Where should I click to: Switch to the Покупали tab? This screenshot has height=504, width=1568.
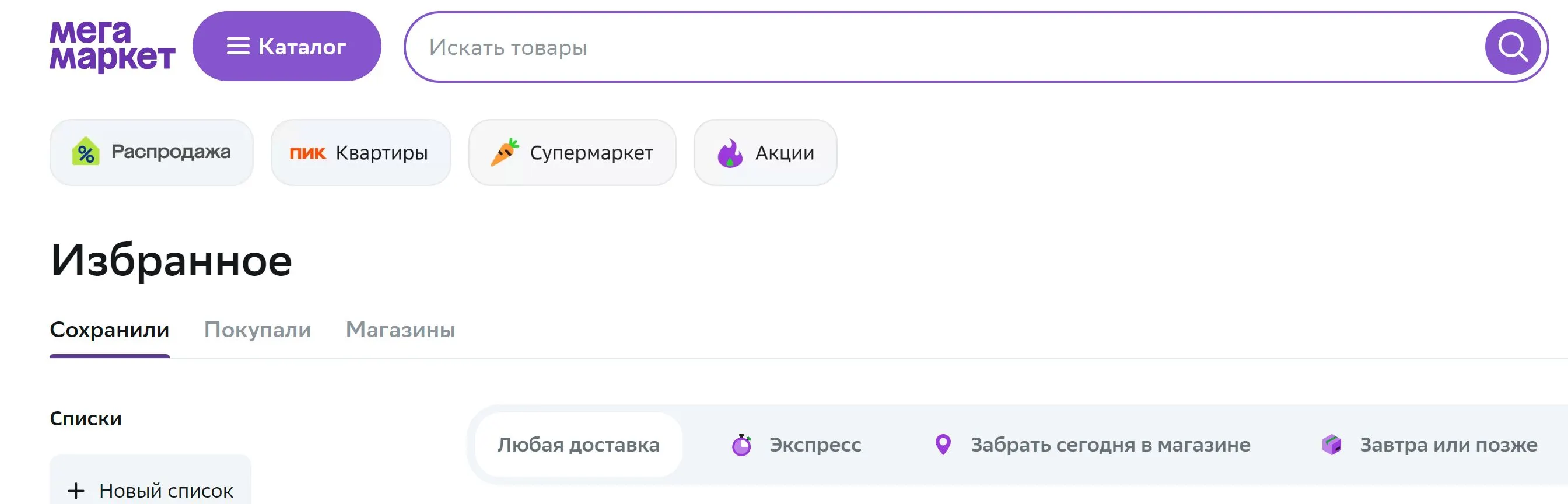click(257, 330)
